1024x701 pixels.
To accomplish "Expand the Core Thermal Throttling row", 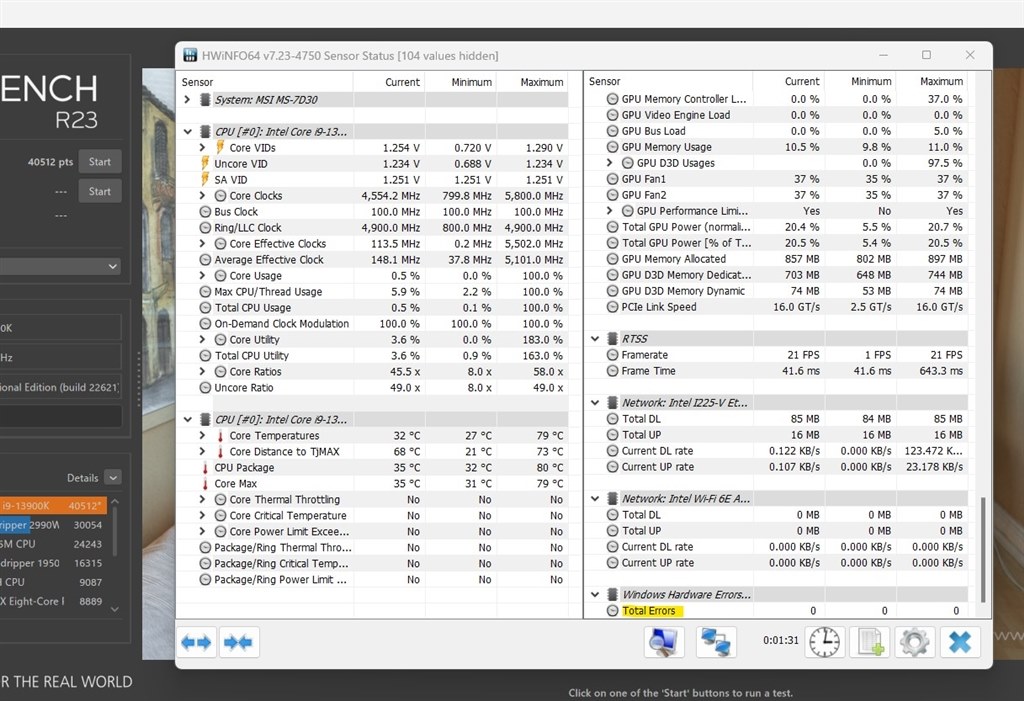I will coord(202,500).
